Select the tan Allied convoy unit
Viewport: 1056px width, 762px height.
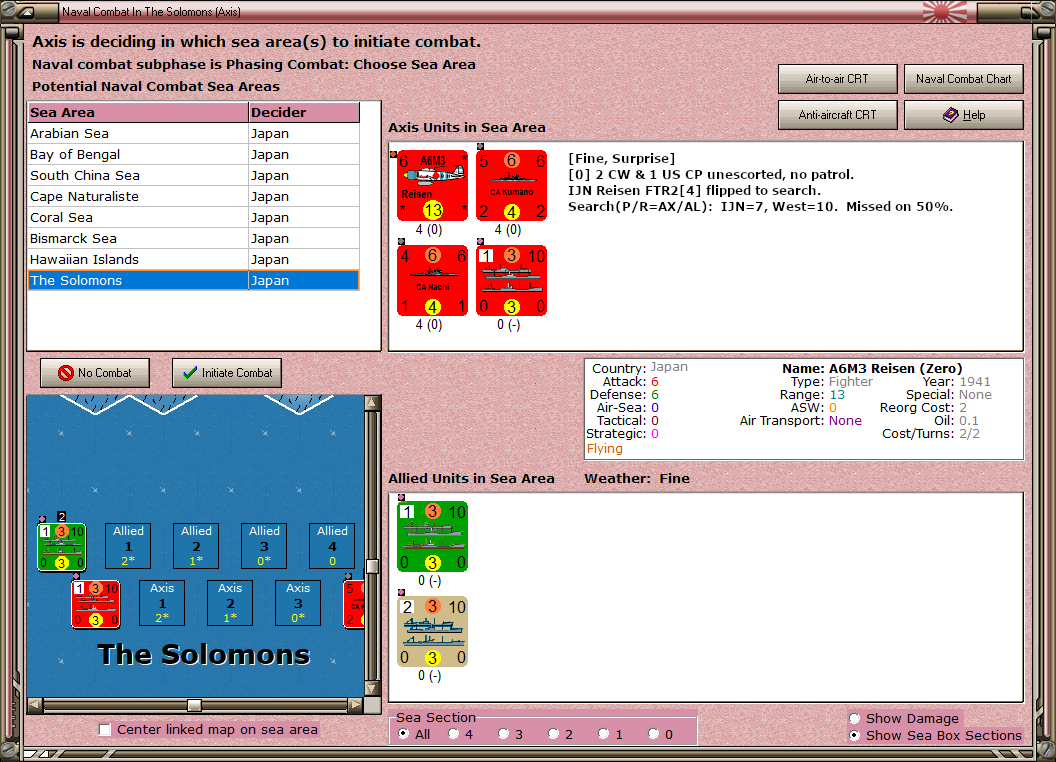pyautogui.click(x=432, y=631)
